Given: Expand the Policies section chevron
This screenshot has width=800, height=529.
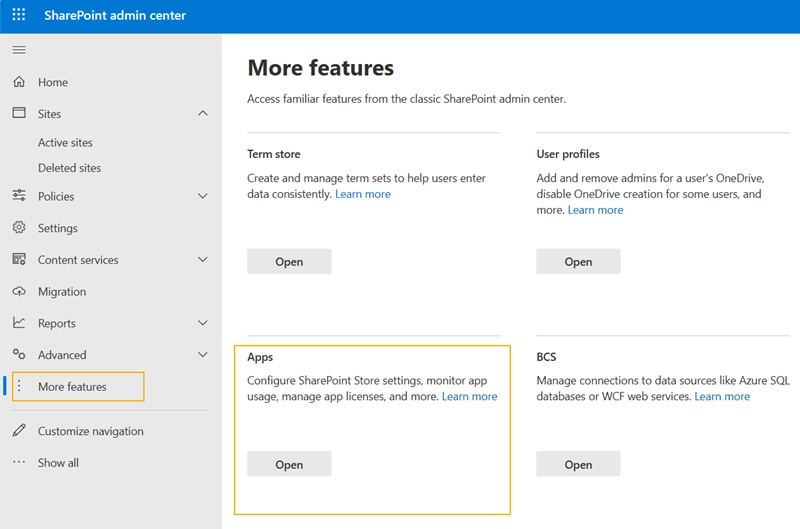Looking at the screenshot, I should click(x=203, y=196).
